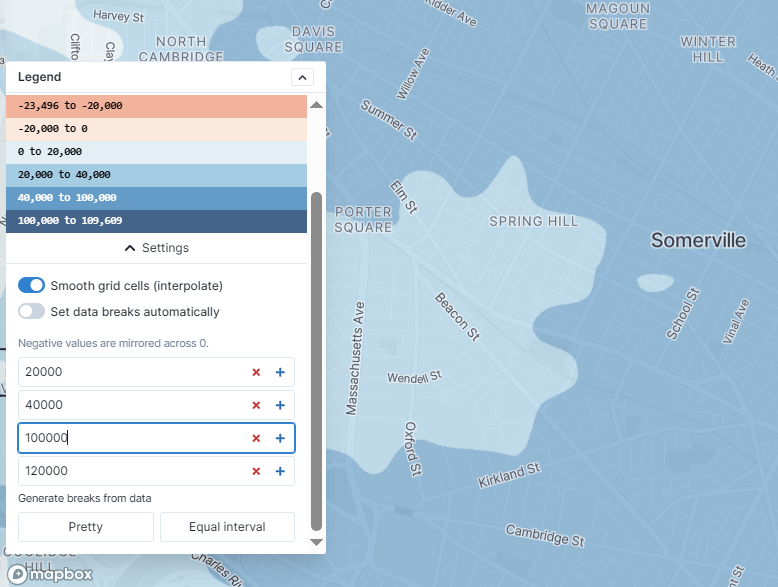Add a break after 120000 with plus
Viewport: 778px width, 587px height.
(280, 471)
